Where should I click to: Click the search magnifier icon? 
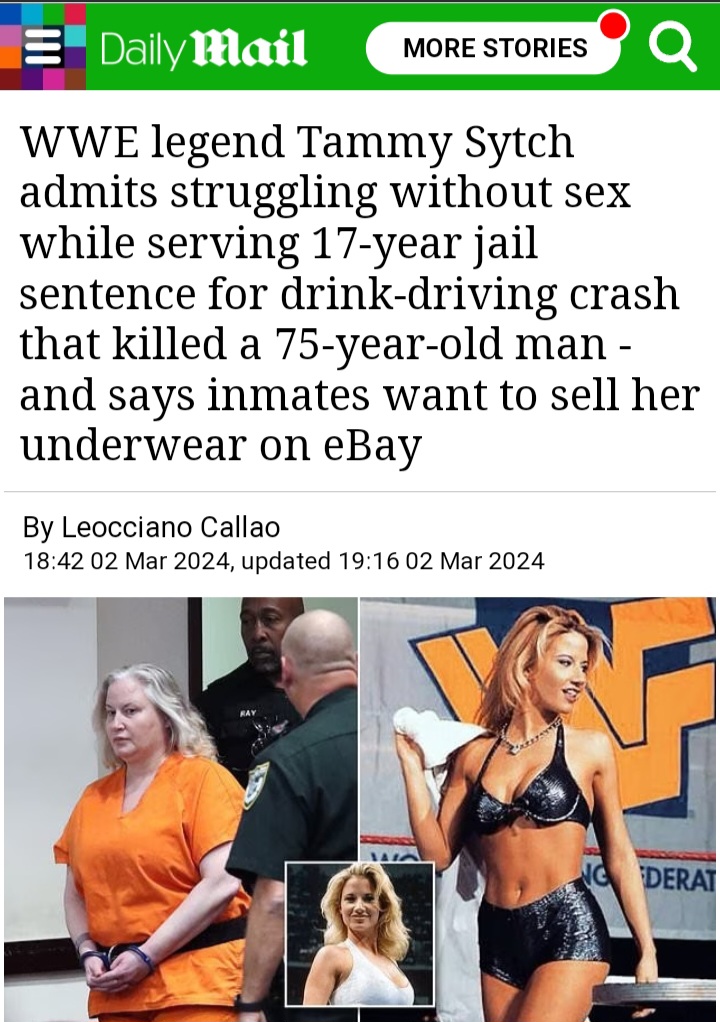point(672,48)
